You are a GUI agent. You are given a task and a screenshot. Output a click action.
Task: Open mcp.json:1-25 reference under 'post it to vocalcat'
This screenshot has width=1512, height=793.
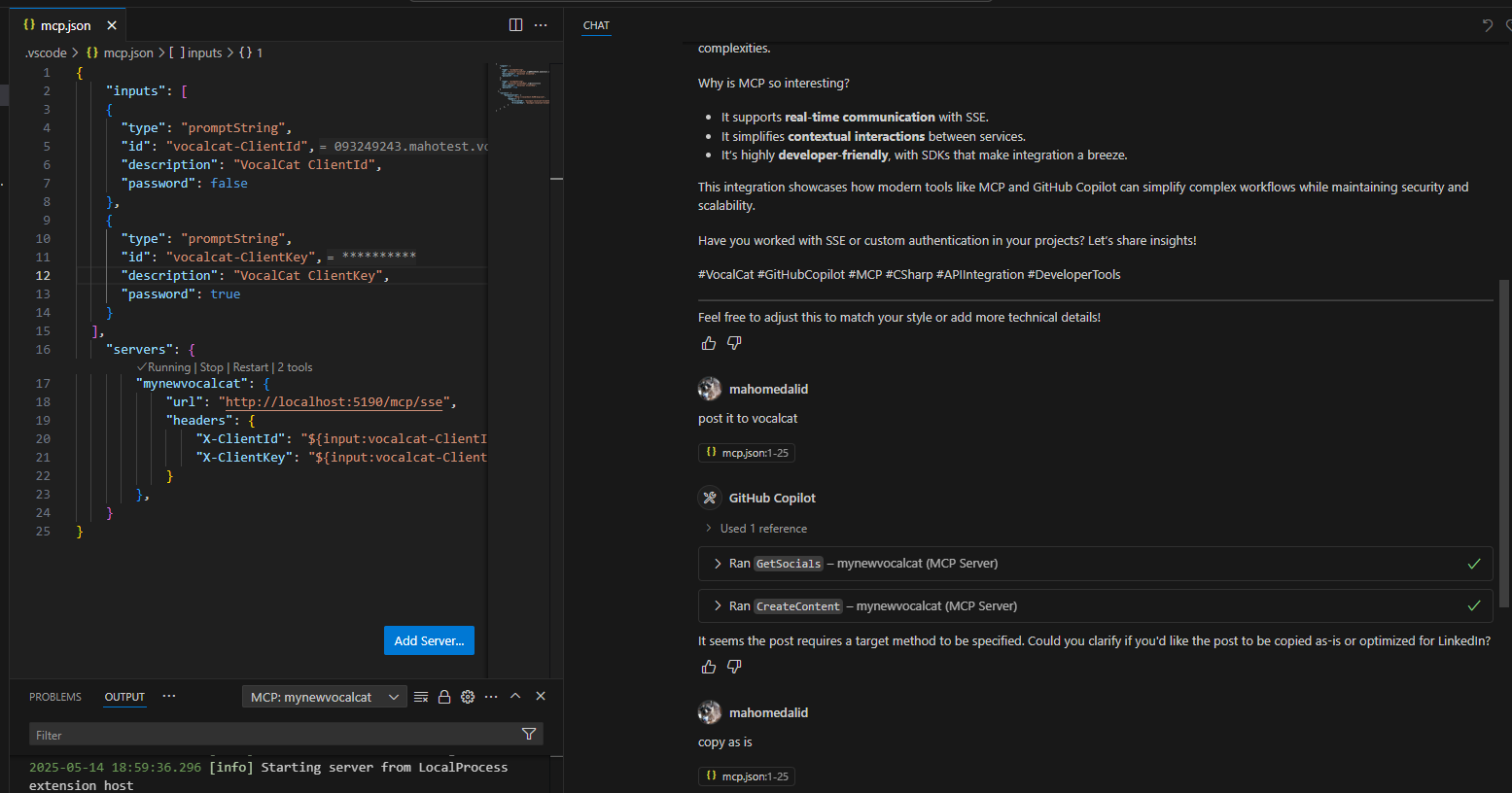point(747,453)
